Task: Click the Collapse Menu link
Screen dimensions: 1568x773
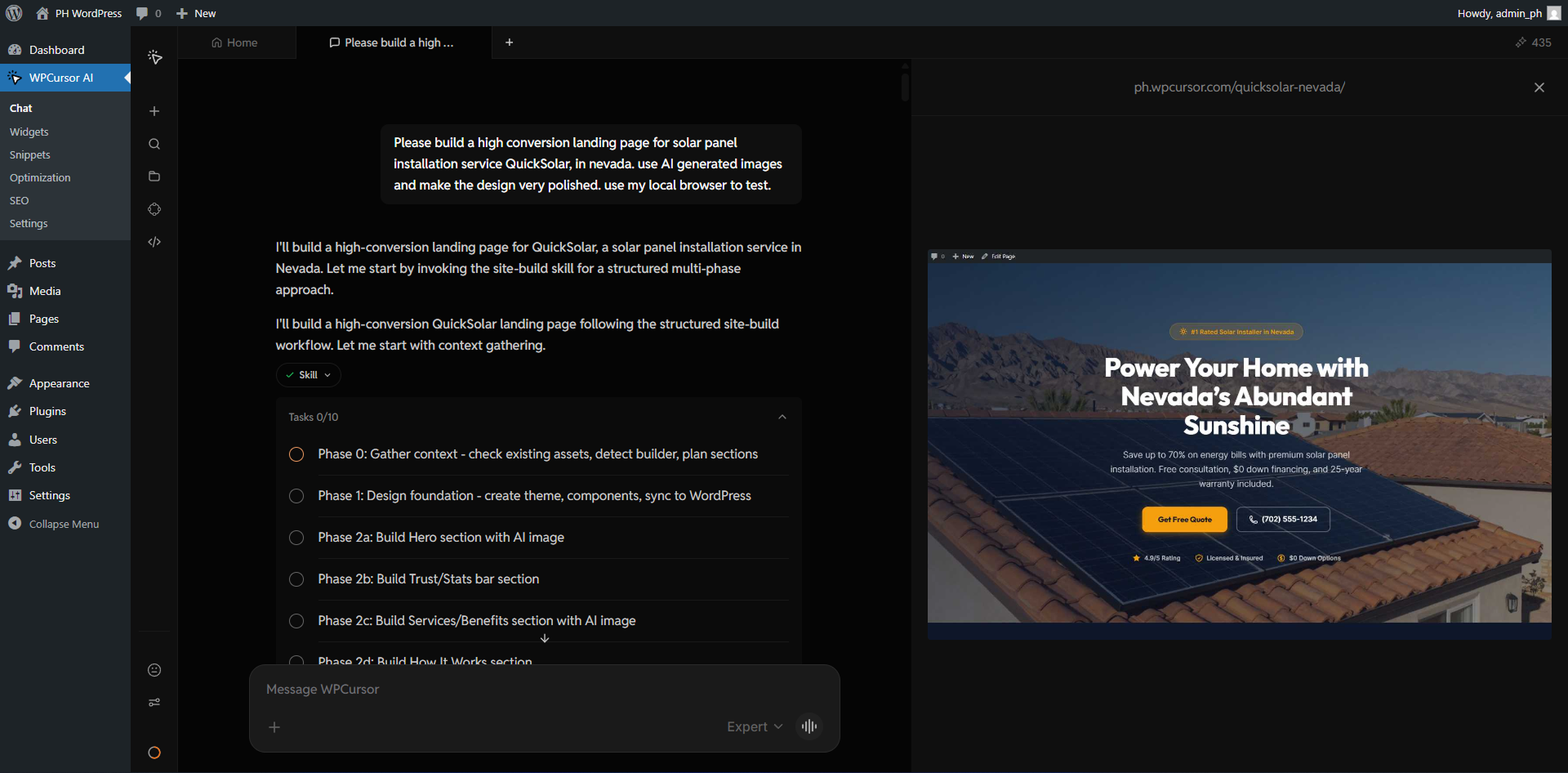Action: click(63, 524)
